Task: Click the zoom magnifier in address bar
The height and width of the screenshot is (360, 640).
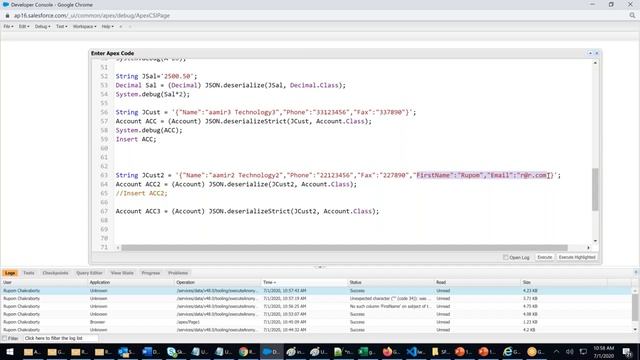Action: click(632, 16)
